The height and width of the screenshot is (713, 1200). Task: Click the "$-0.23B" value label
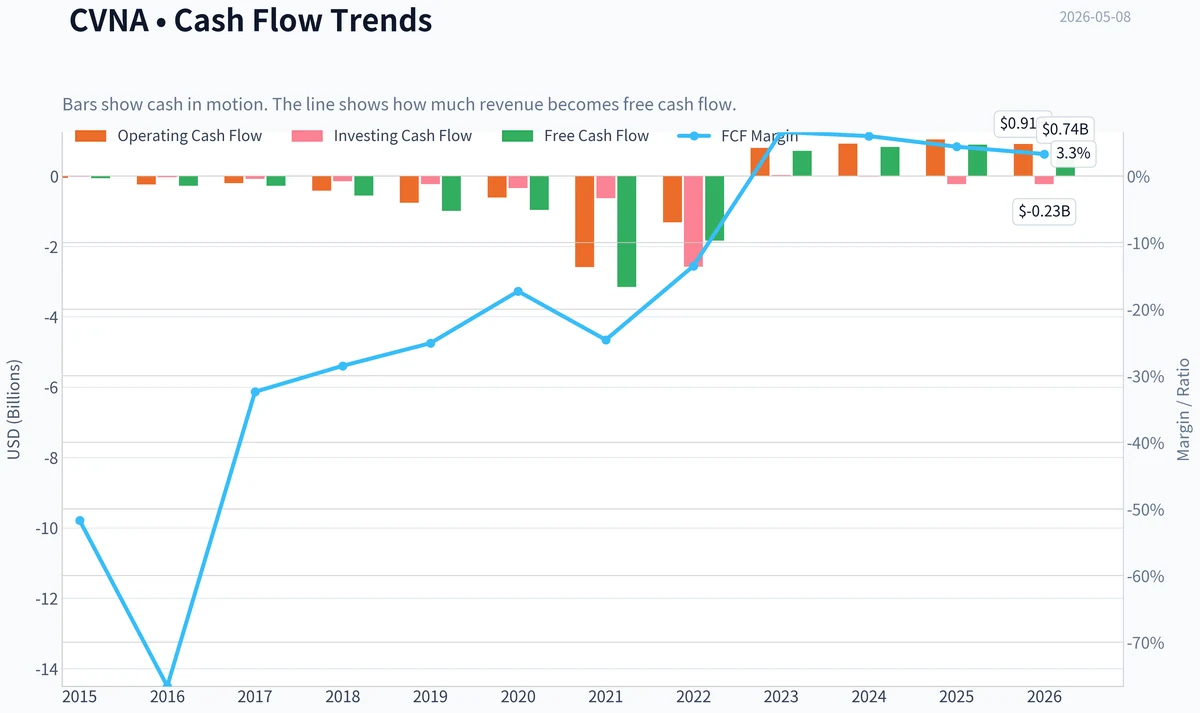click(1044, 211)
